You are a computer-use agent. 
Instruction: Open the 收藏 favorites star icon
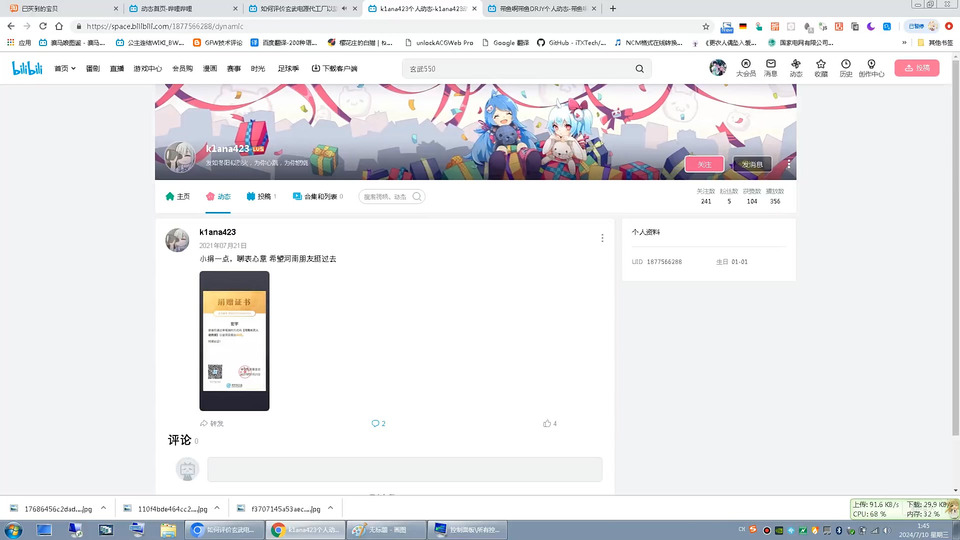tap(821, 67)
